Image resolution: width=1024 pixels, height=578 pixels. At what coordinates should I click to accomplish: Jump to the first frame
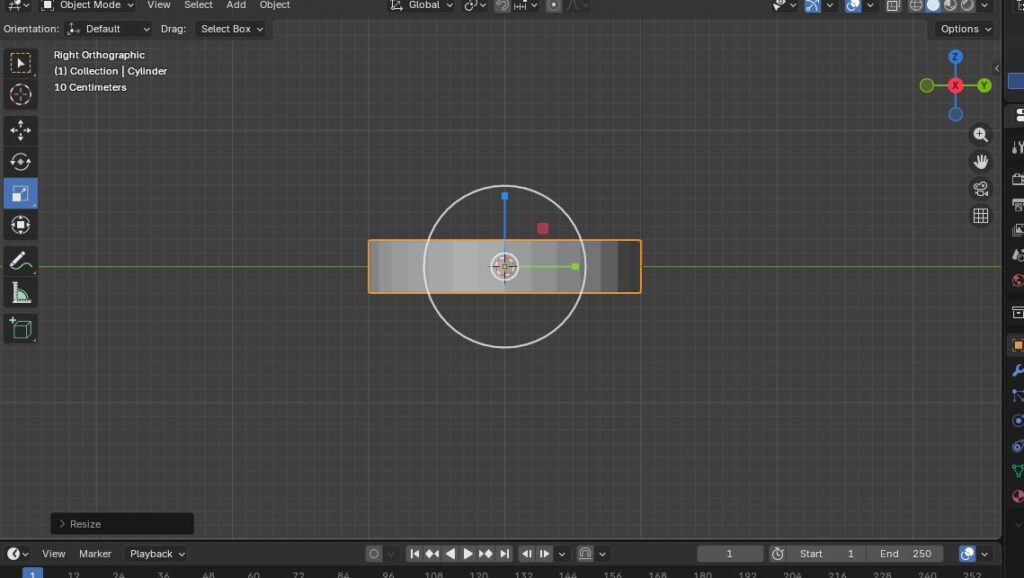[414, 554]
